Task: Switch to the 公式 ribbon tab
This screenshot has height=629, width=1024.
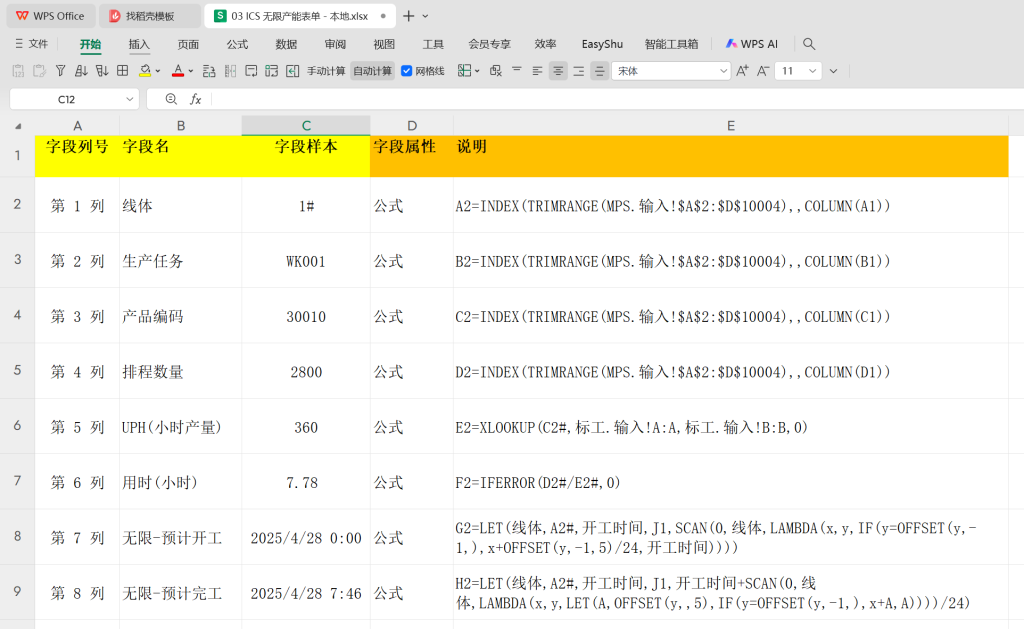Action: (237, 44)
